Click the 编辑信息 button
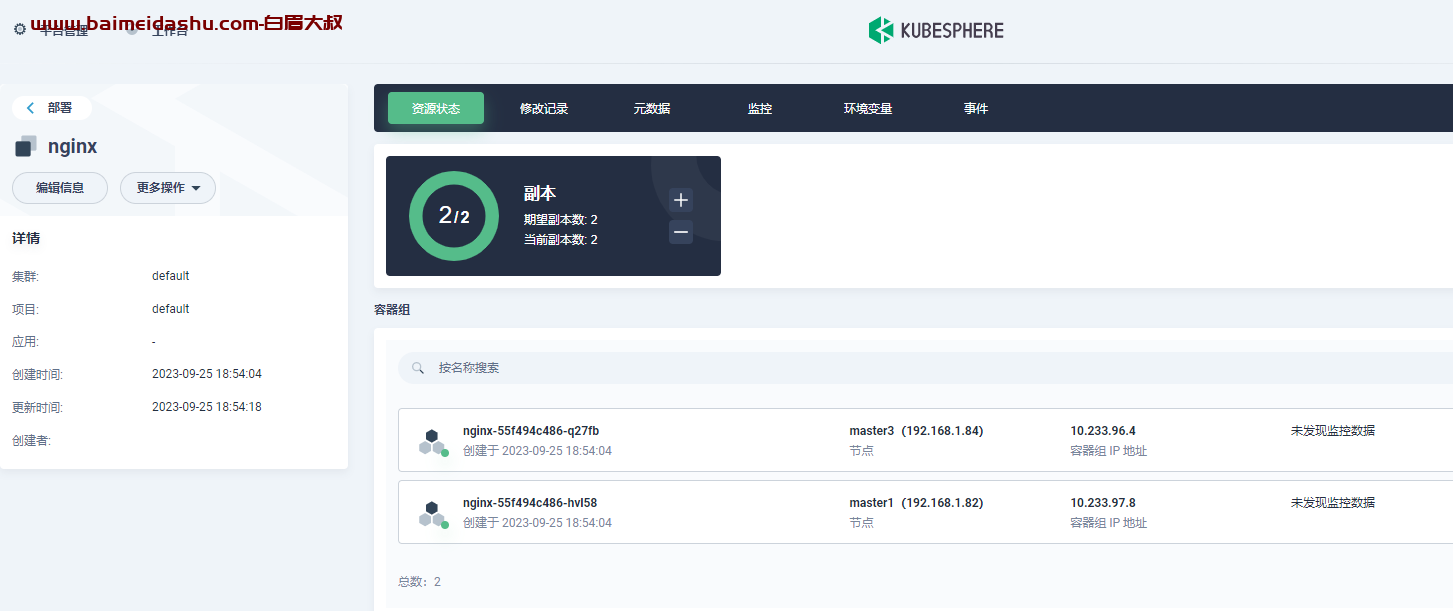Screen dimensions: 1453x611 pyautogui.click(x=60, y=188)
